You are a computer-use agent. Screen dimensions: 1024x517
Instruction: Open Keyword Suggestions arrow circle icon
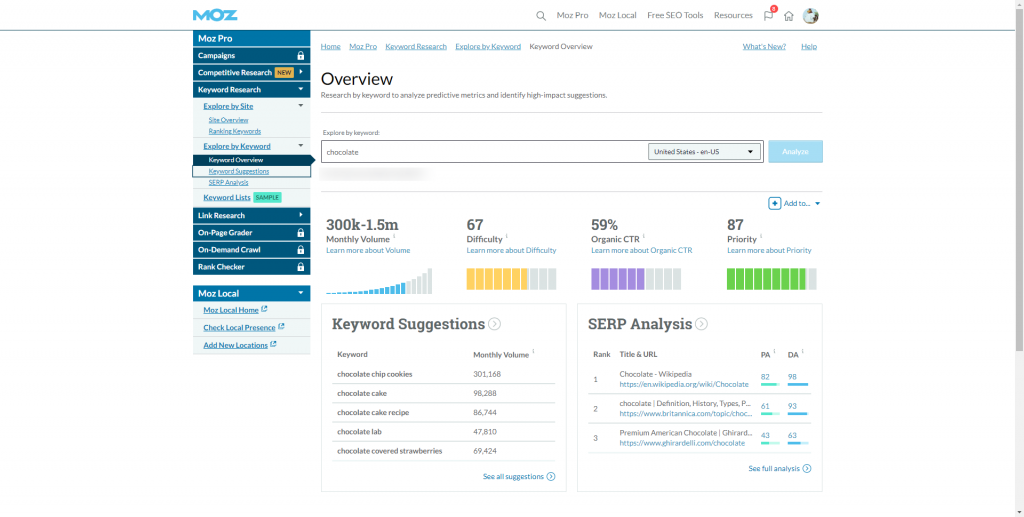click(x=494, y=324)
